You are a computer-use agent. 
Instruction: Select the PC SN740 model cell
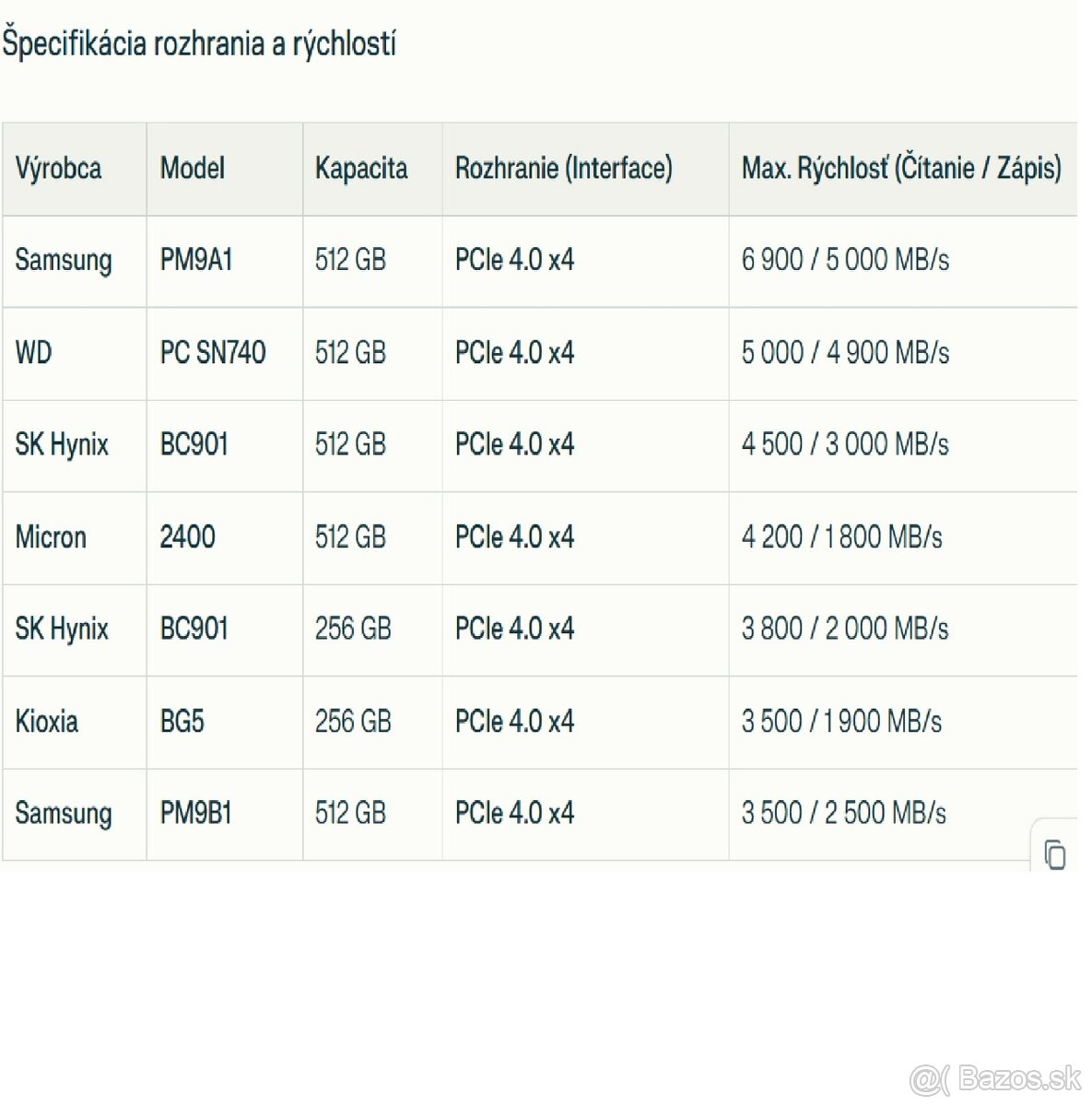pos(213,353)
